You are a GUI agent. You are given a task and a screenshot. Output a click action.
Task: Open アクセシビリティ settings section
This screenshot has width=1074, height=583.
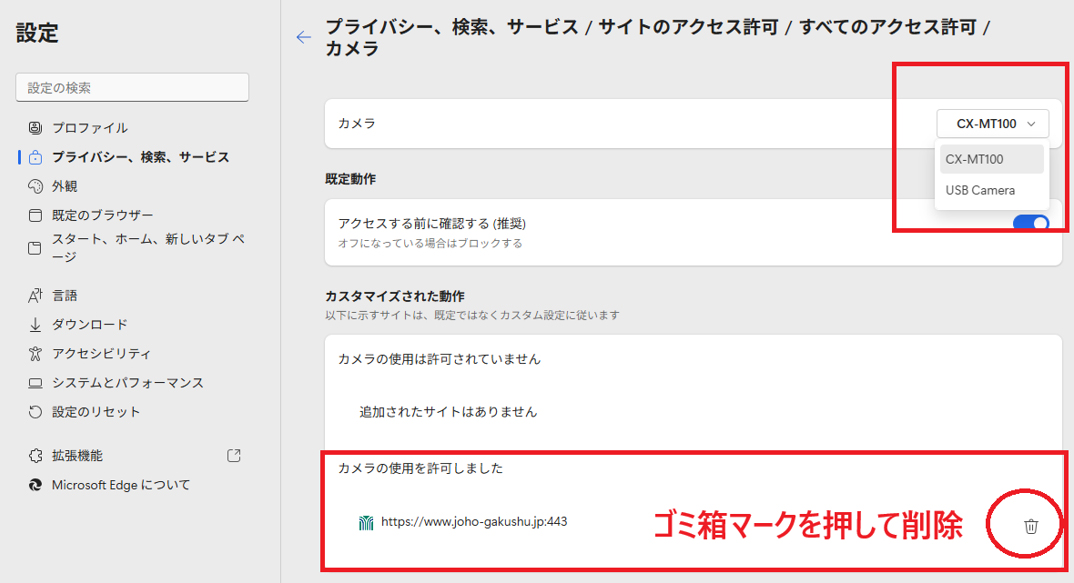(x=101, y=353)
